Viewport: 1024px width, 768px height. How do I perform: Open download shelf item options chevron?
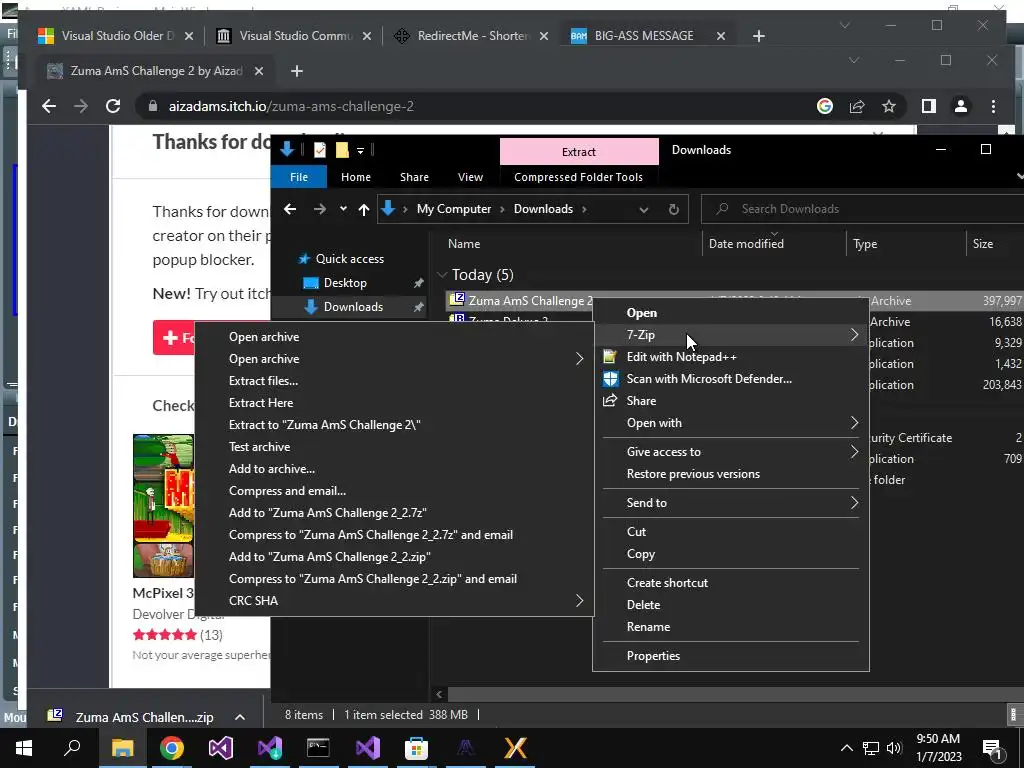coord(240,717)
